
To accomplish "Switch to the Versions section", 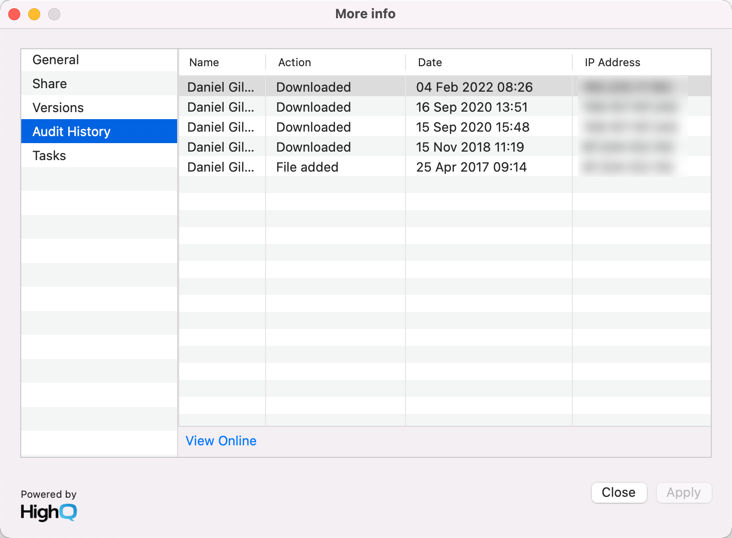I will [99, 107].
